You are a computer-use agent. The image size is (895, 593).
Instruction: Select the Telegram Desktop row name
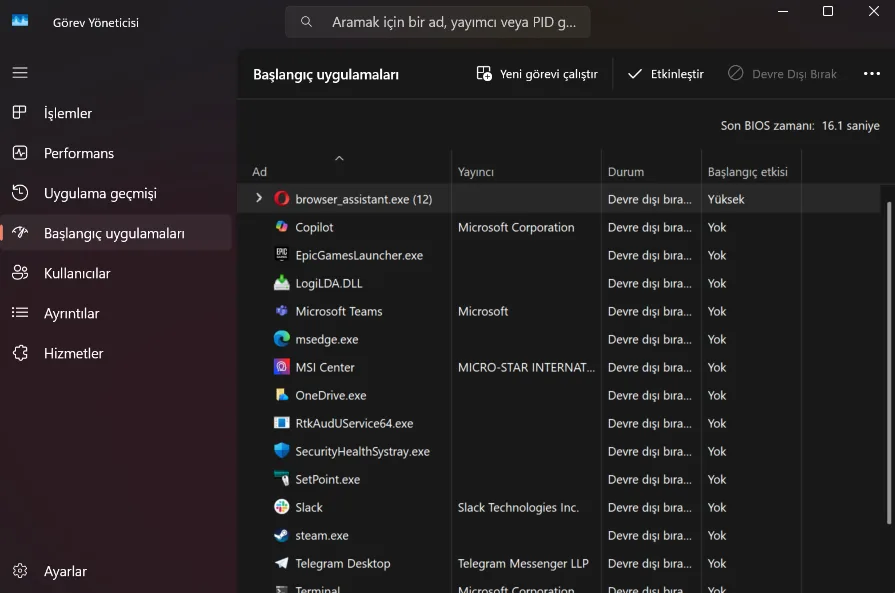(342, 563)
